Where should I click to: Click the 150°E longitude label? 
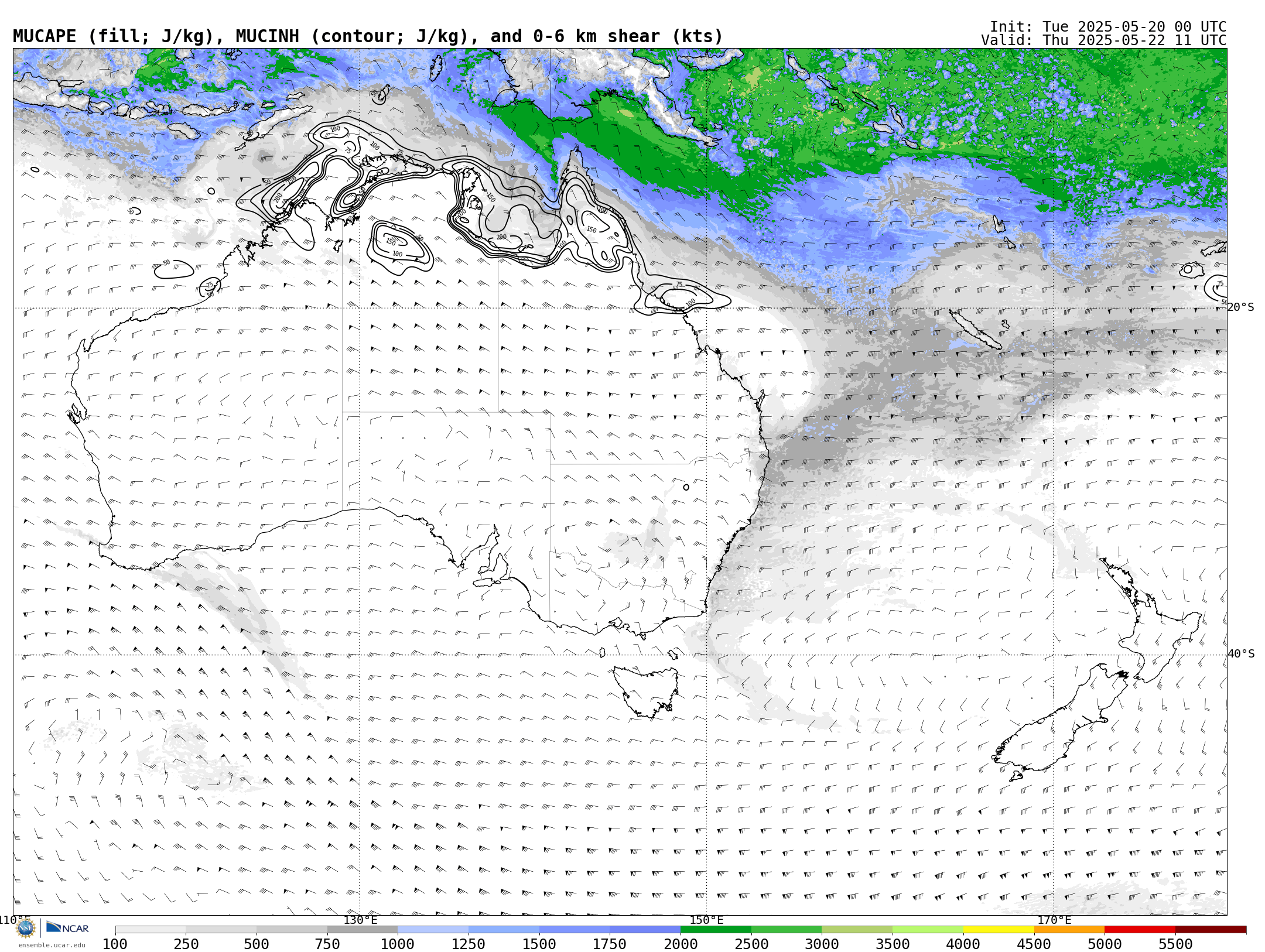707,920
